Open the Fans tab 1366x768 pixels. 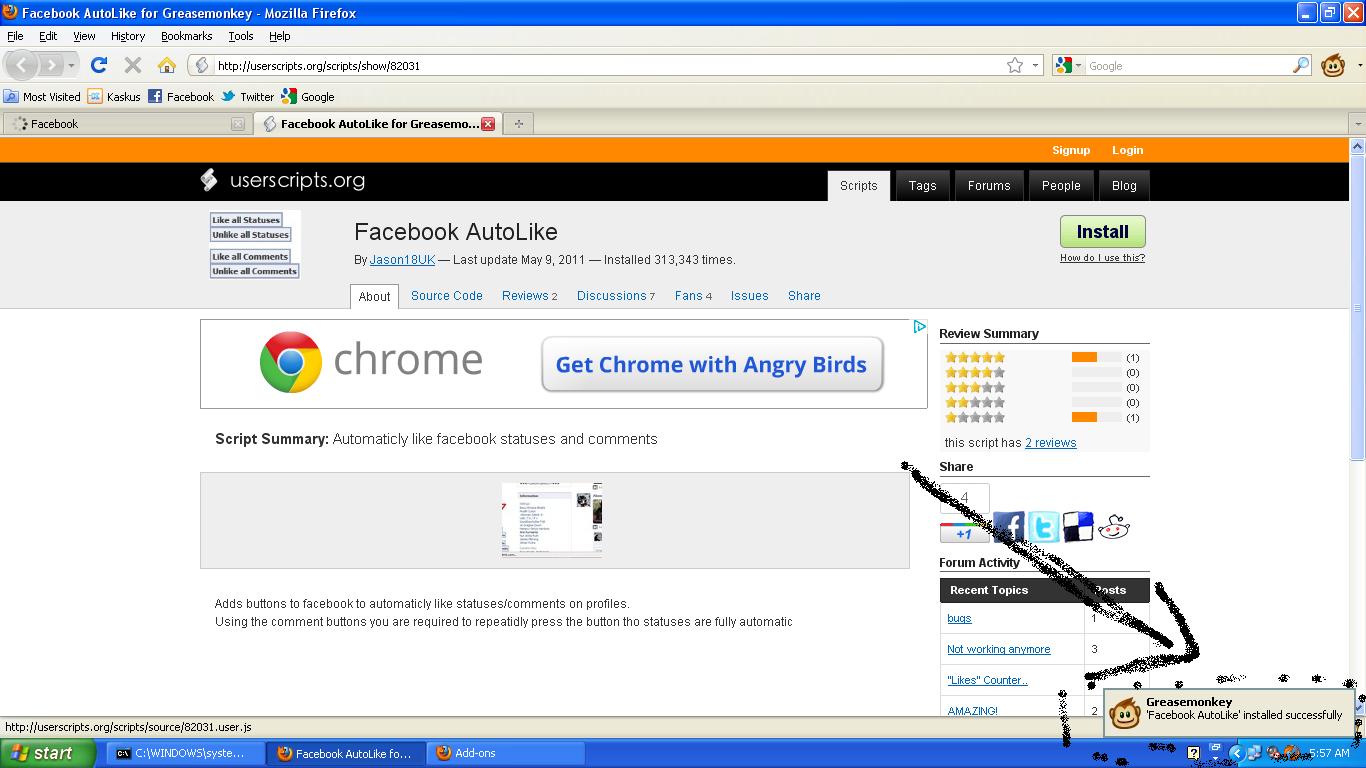coord(693,296)
